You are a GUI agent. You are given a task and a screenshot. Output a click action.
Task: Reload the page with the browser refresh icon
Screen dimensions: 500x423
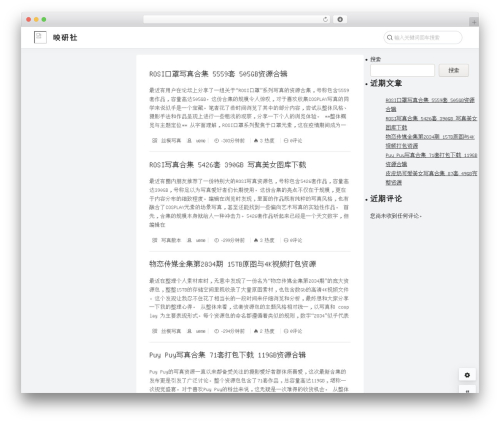[x=325, y=20]
